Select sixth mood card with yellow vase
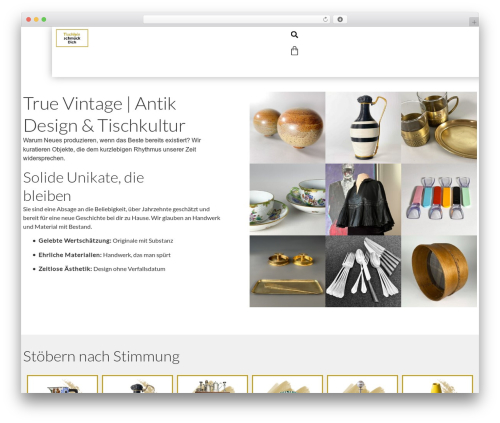 point(437,384)
